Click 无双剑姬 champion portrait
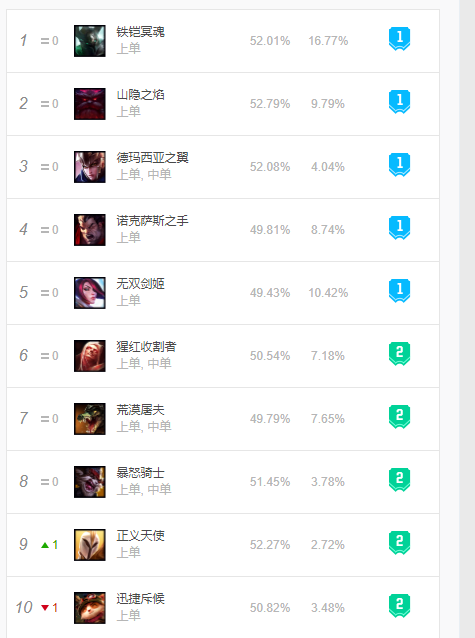475x638 pixels. [90, 293]
